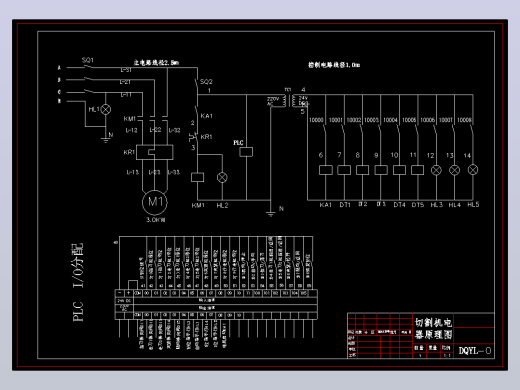Click the 'L-33' wire label

pyautogui.click(x=173, y=172)
